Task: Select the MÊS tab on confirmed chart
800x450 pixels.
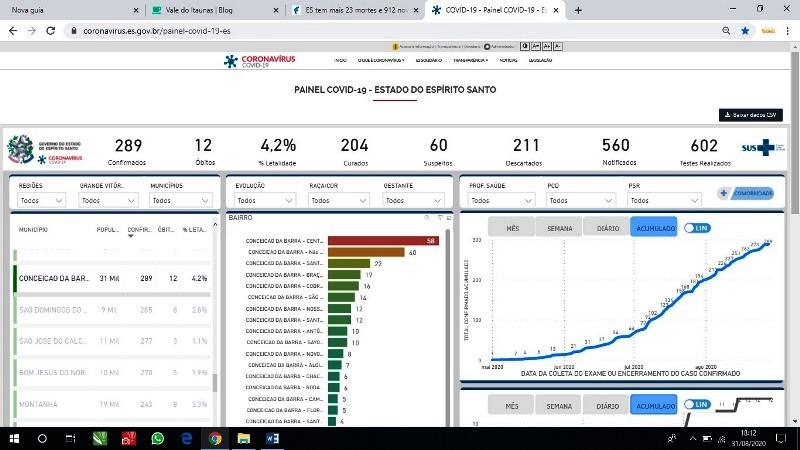Action: pos(512,228)
